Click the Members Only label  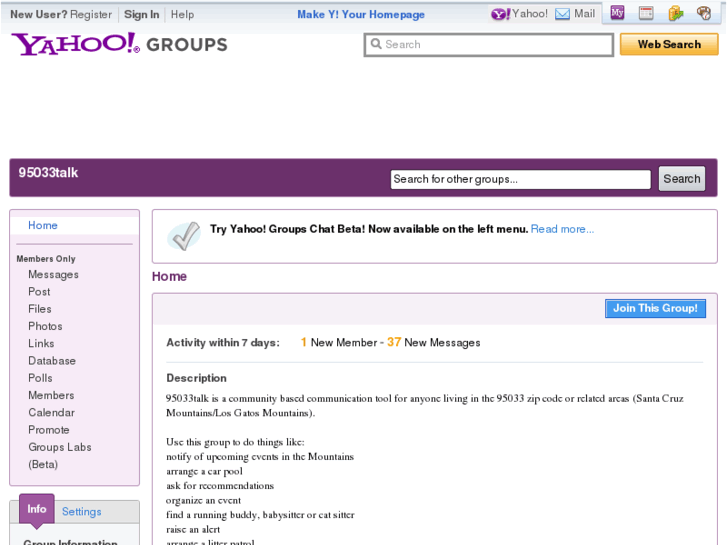(46, 259)
